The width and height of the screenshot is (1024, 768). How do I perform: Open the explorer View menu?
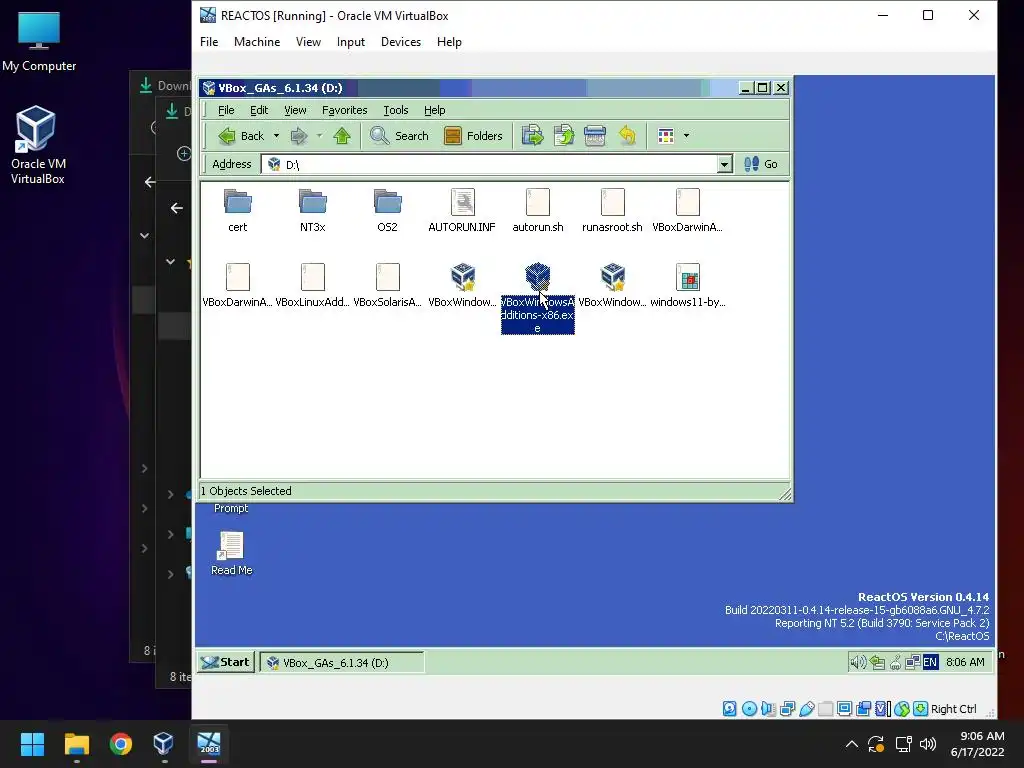[x=295, y=110]
